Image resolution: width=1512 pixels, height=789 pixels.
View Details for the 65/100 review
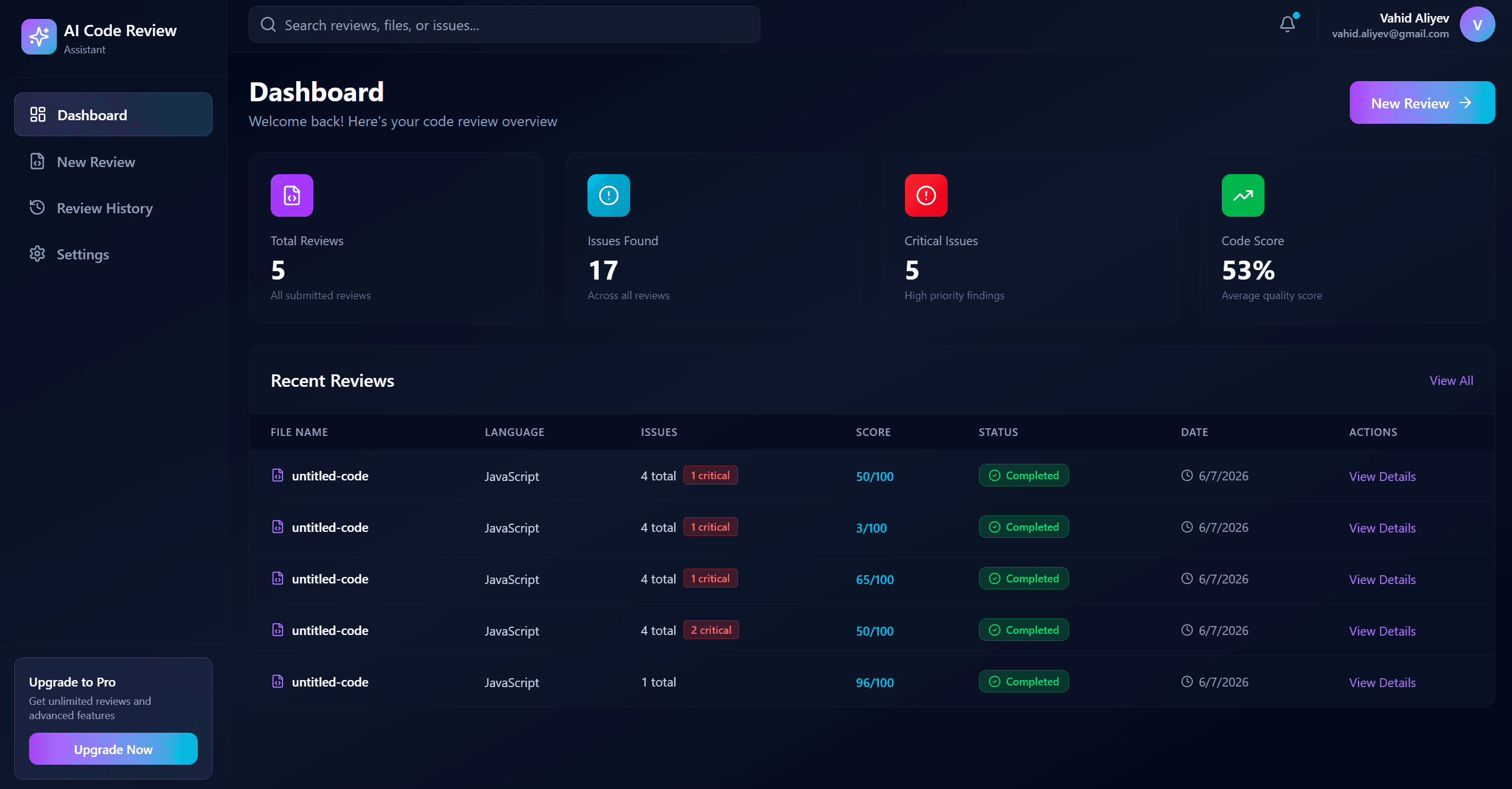coord(1382,579)
